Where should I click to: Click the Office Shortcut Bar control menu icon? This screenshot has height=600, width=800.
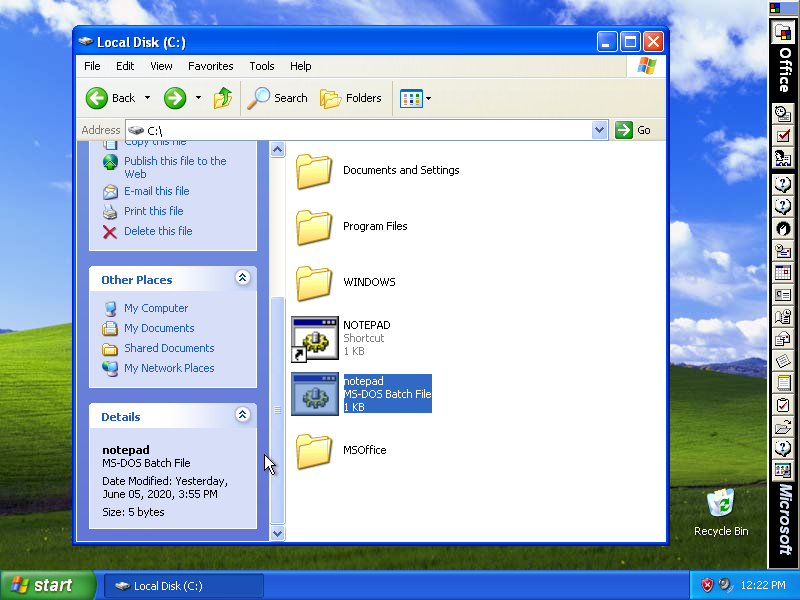pyautogui.click(x=776, y=8)
